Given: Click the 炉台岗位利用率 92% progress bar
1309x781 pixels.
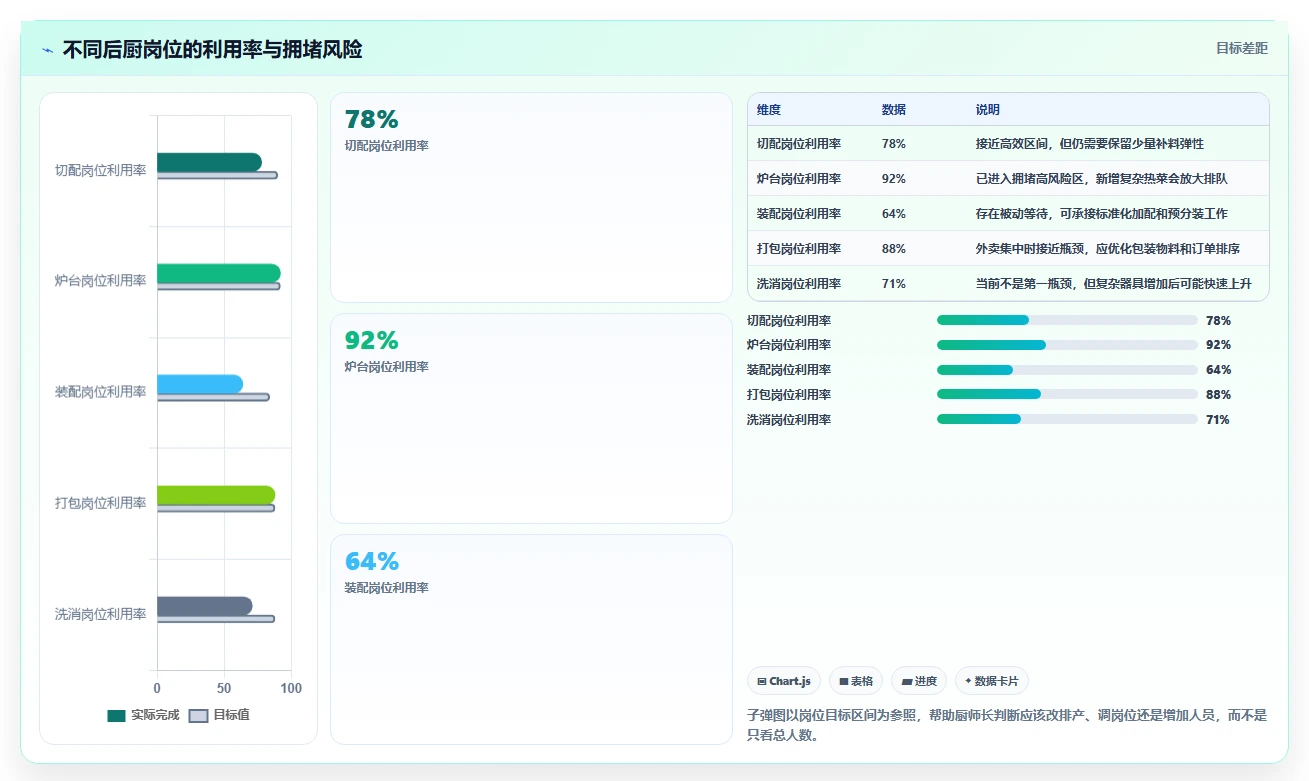Looking at the screenshot, I should click(x=1067, y=345).
